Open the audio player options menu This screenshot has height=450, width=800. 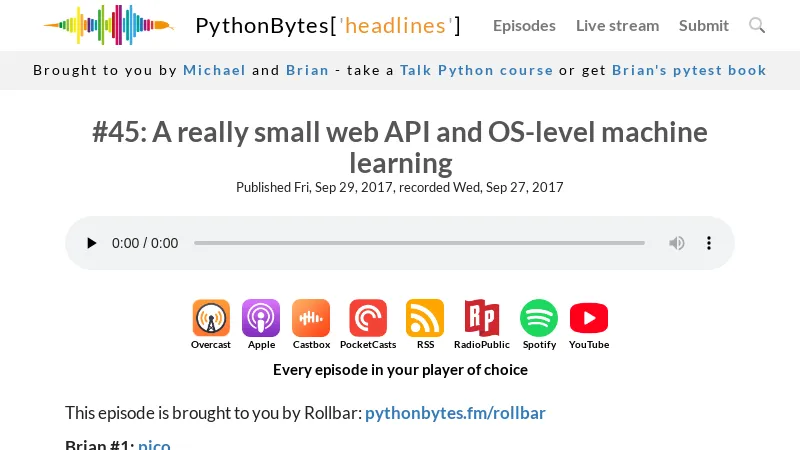click(x=709, y=243)
